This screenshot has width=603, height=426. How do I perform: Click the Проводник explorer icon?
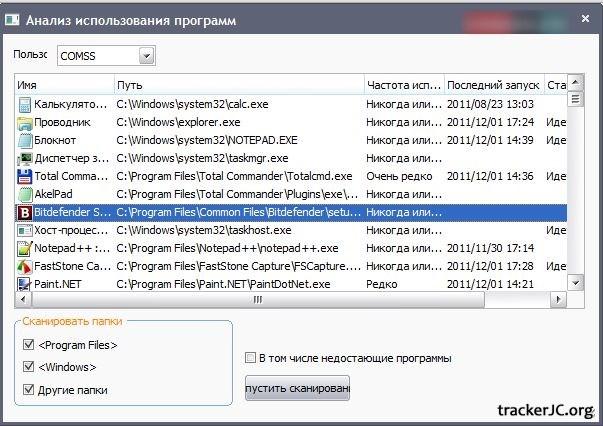(25, 122)
